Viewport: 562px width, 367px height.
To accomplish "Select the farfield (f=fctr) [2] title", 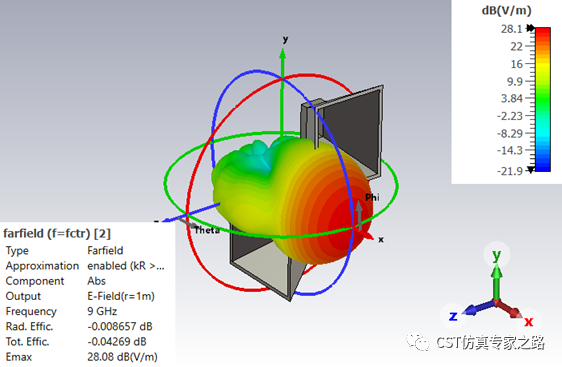I will tap(57, 234).
